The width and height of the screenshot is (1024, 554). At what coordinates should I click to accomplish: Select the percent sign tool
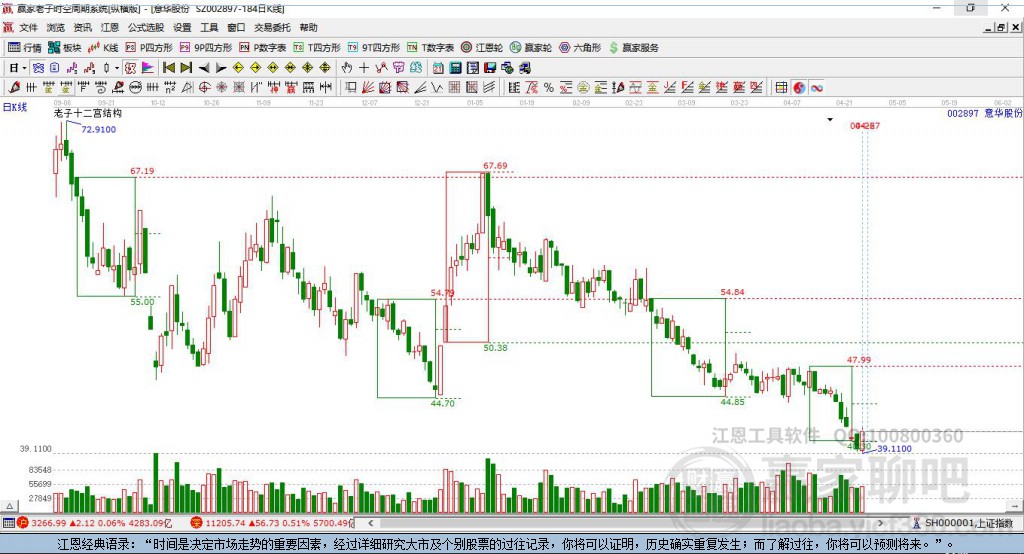click(x=549, y=88)
